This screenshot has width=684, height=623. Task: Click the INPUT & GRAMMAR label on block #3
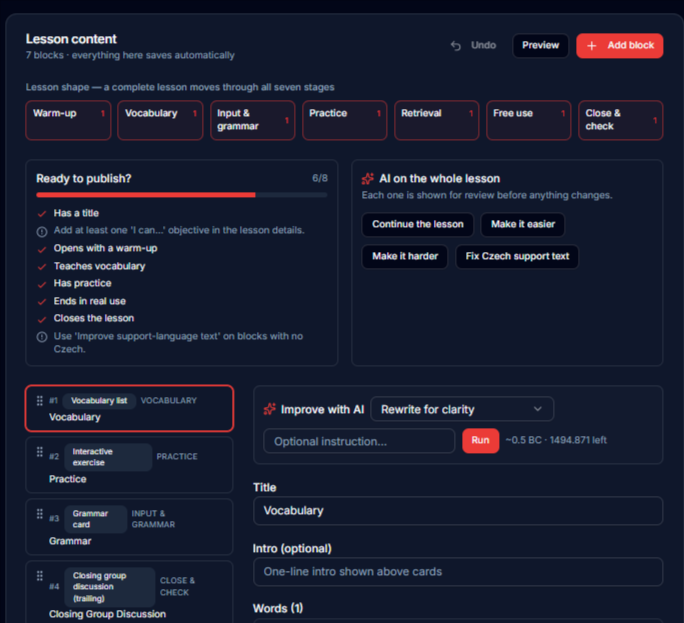point(153,519)
